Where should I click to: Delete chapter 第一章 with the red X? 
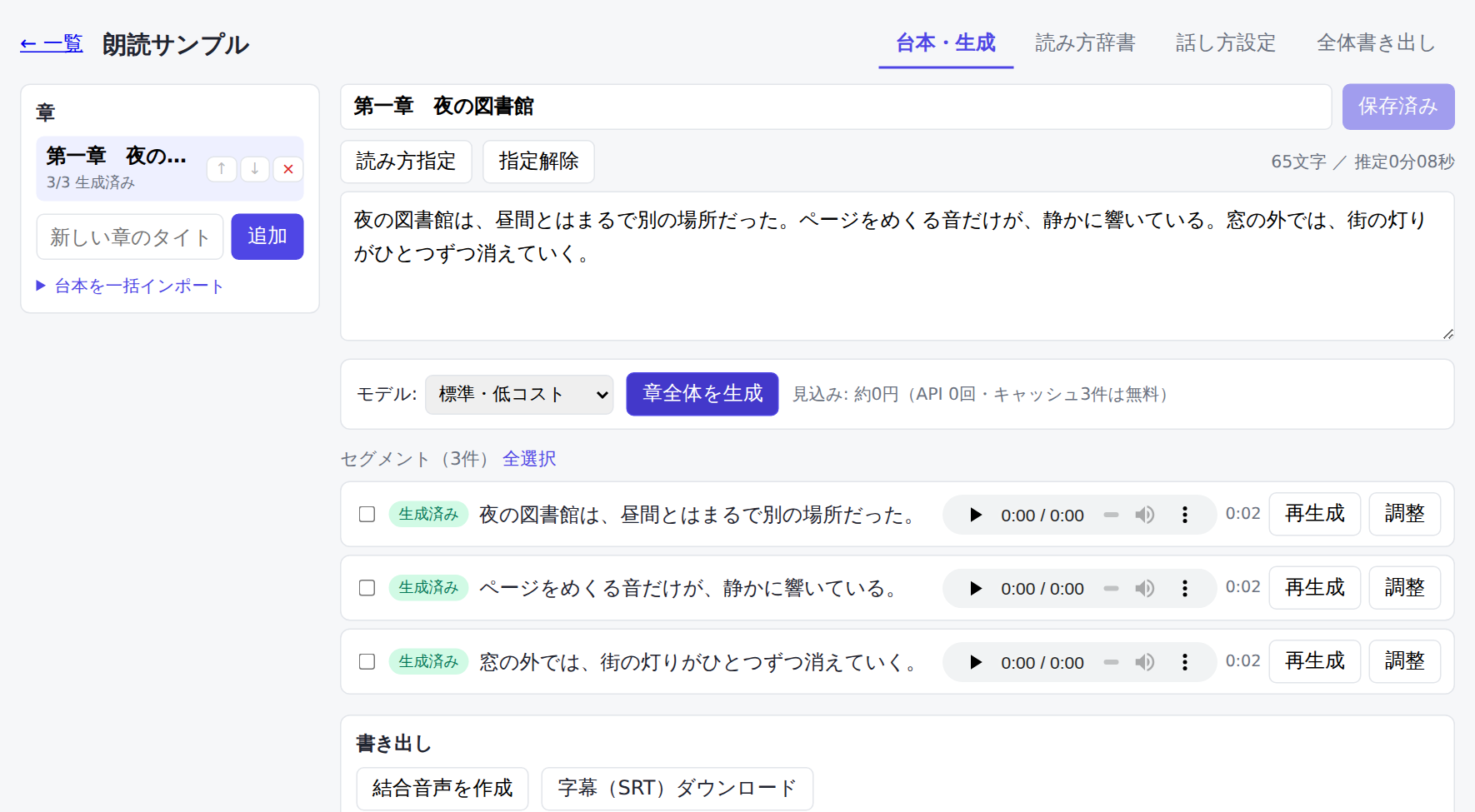click(x=288, y=169)
